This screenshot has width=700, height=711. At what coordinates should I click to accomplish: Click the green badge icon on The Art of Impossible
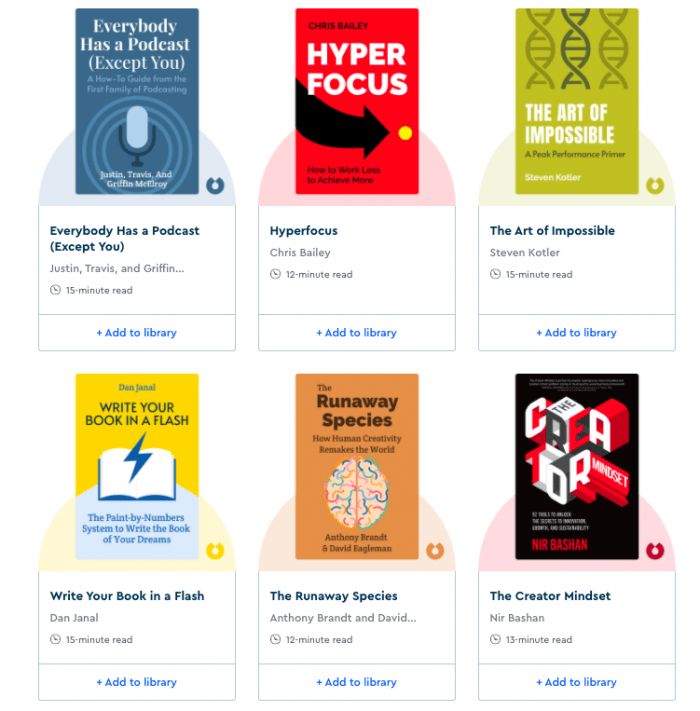[655, 185]
